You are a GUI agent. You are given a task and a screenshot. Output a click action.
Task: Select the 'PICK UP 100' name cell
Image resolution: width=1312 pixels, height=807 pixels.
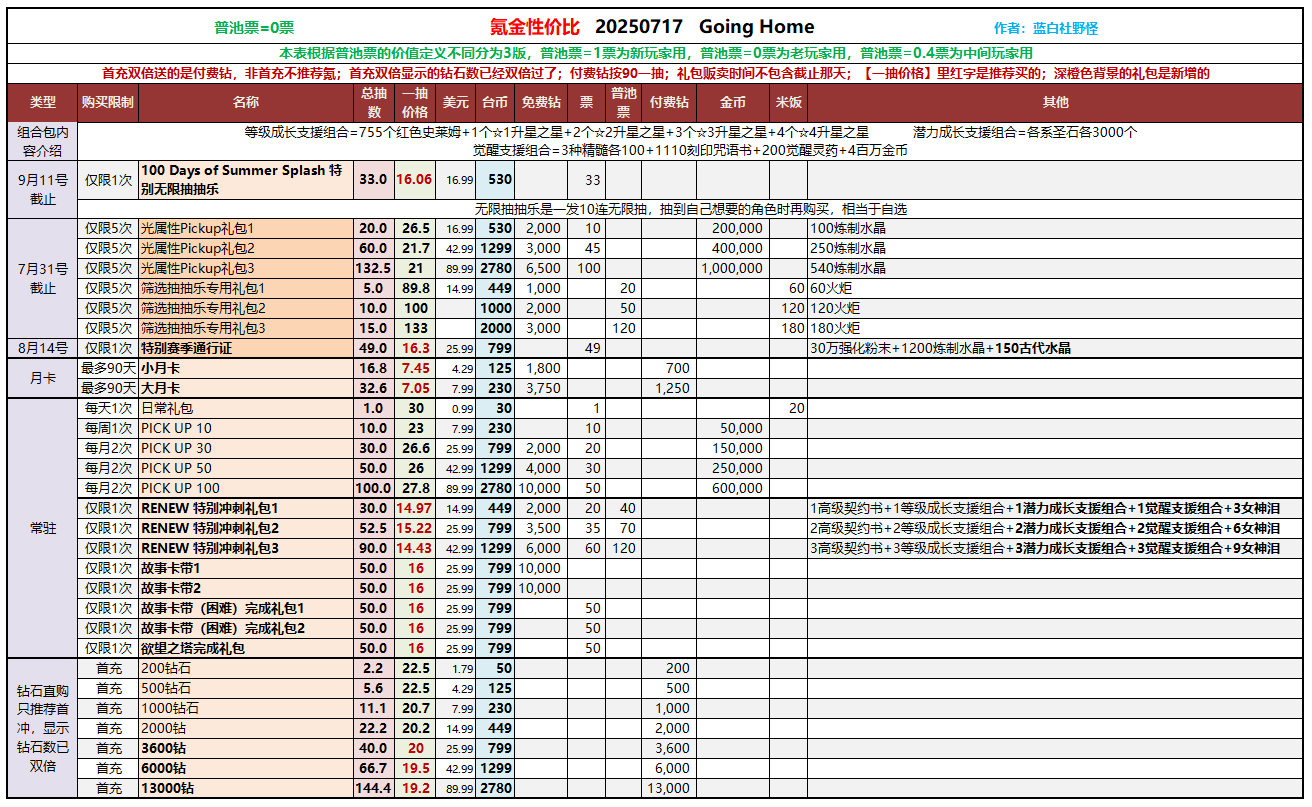tap(246, 488)
